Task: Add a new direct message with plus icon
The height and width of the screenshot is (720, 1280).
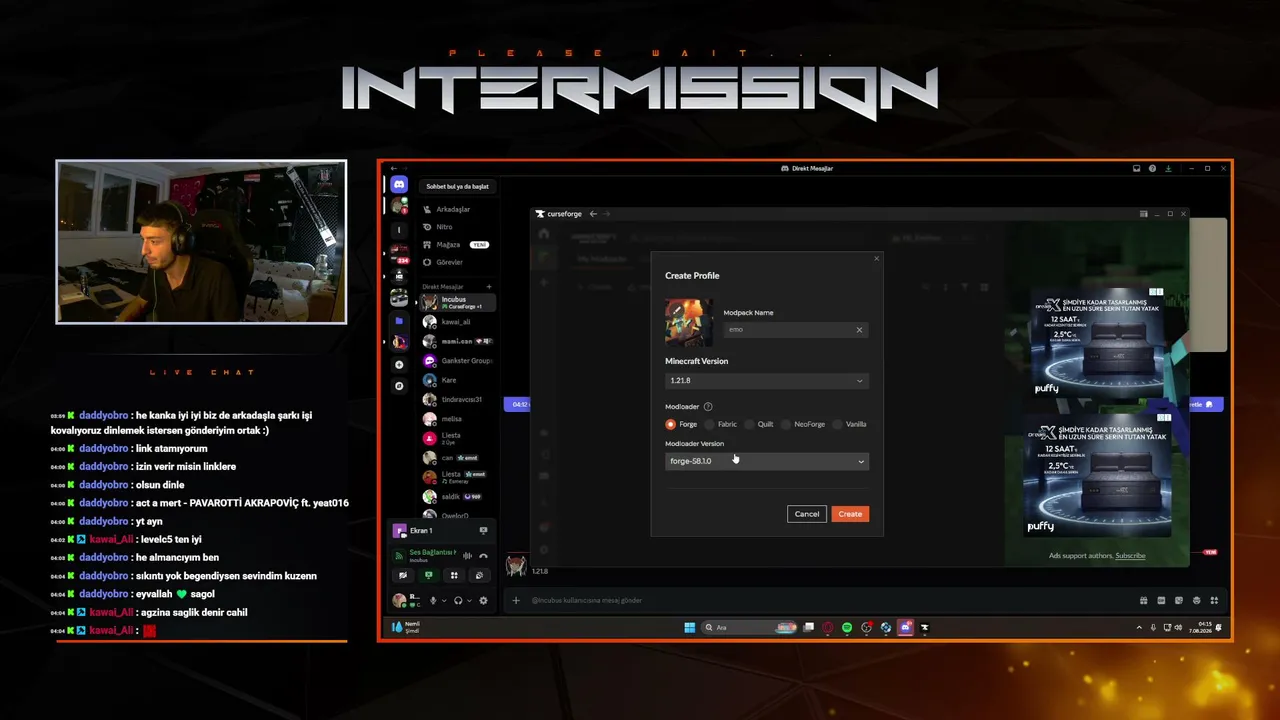Action: pyautogui.click(x=489, y=287)
